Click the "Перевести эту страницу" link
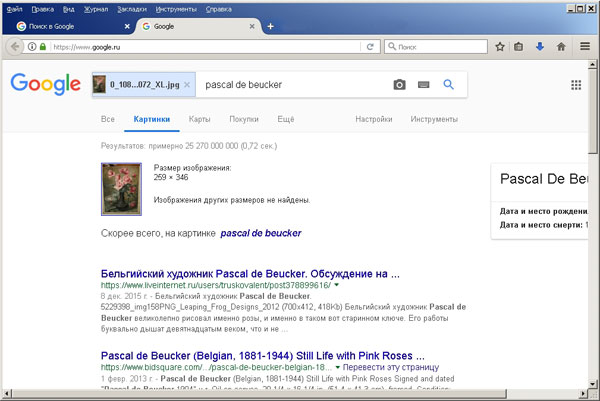The height and width of the screenshot is (401, 600). click(x=391, y=367)
